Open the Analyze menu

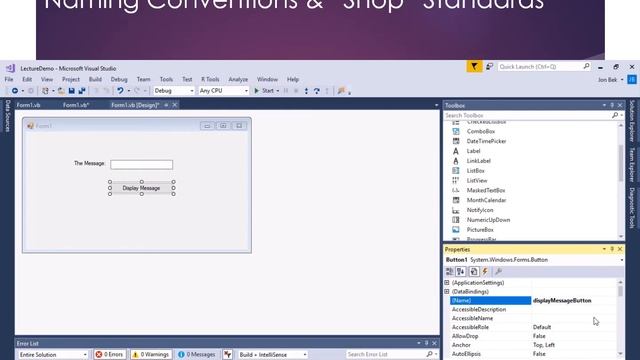coord(238,79)
